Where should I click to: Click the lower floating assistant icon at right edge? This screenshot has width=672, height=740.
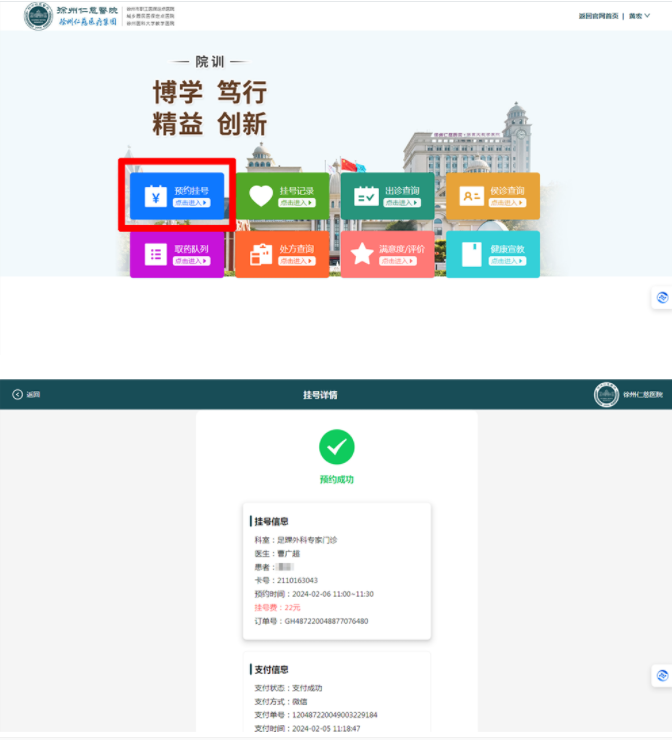(x=661, y=676)
